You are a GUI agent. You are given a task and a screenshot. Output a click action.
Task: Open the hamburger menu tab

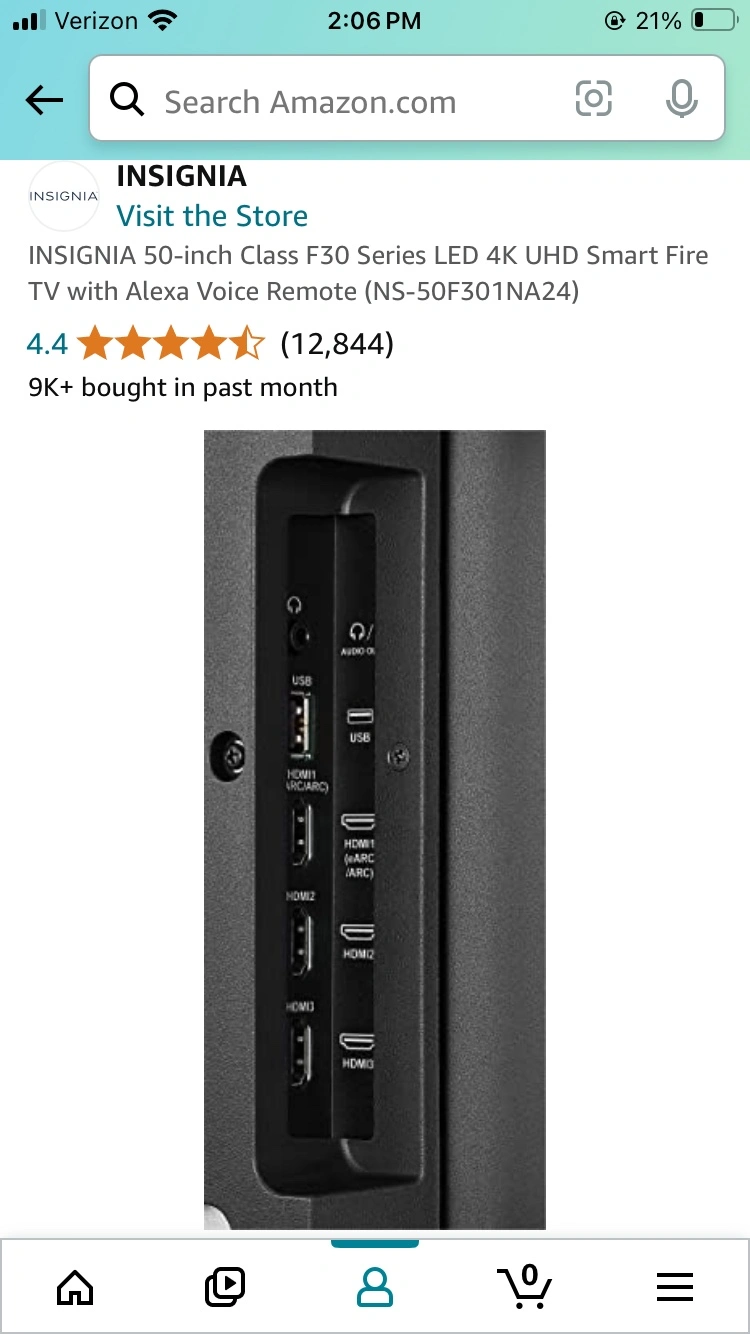point(675,1287)
